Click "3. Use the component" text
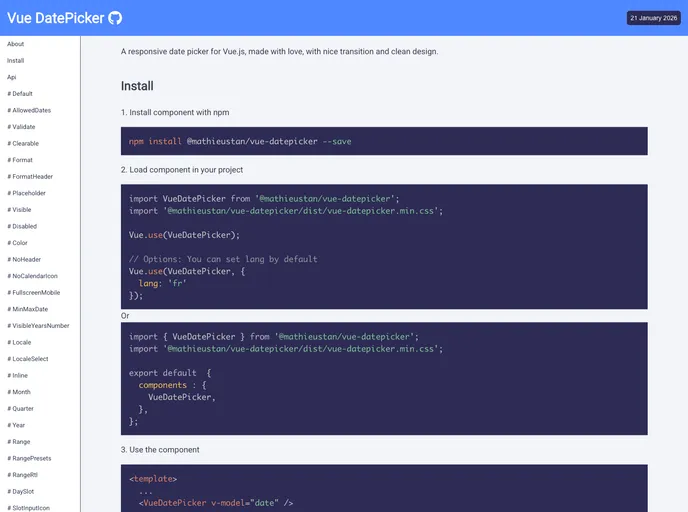 click(160, 450)
